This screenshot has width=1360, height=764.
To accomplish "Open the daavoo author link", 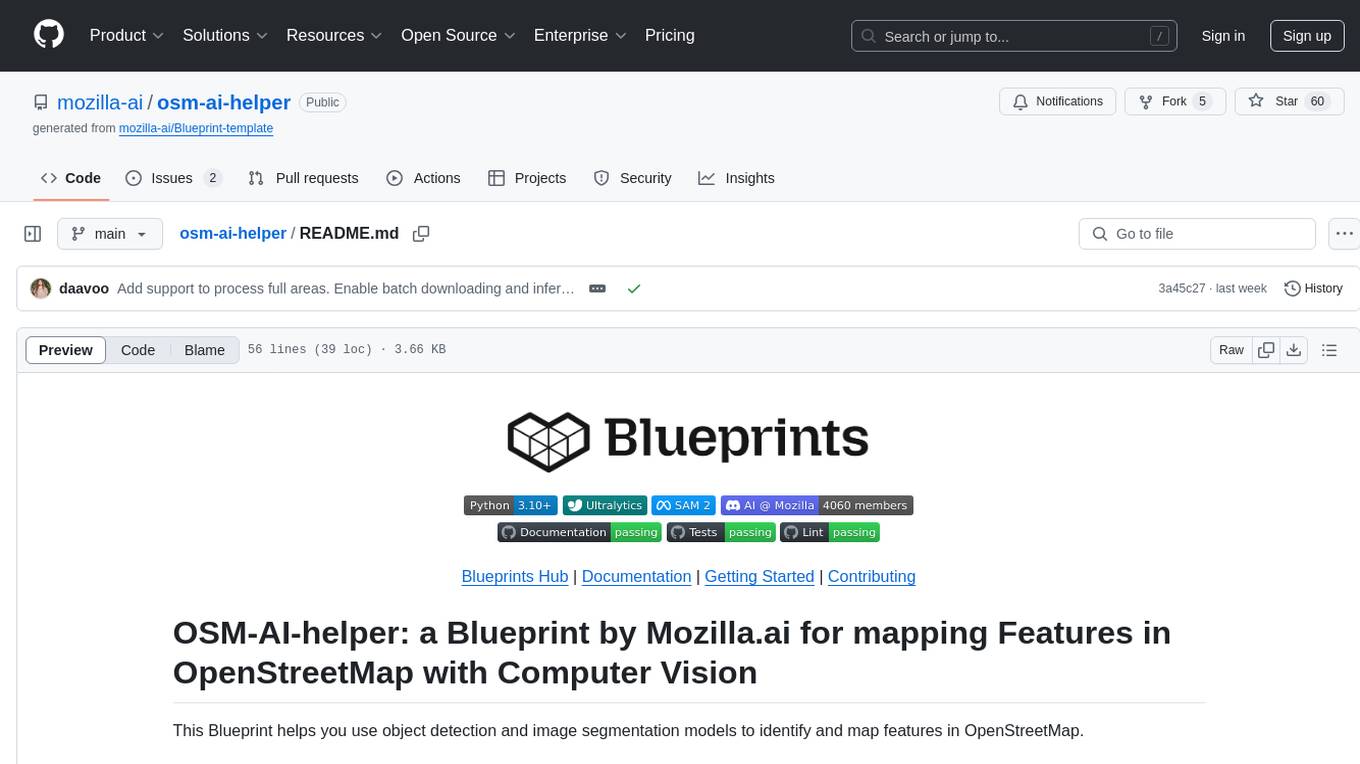I will pyautogui.click(x=83, y=288).
